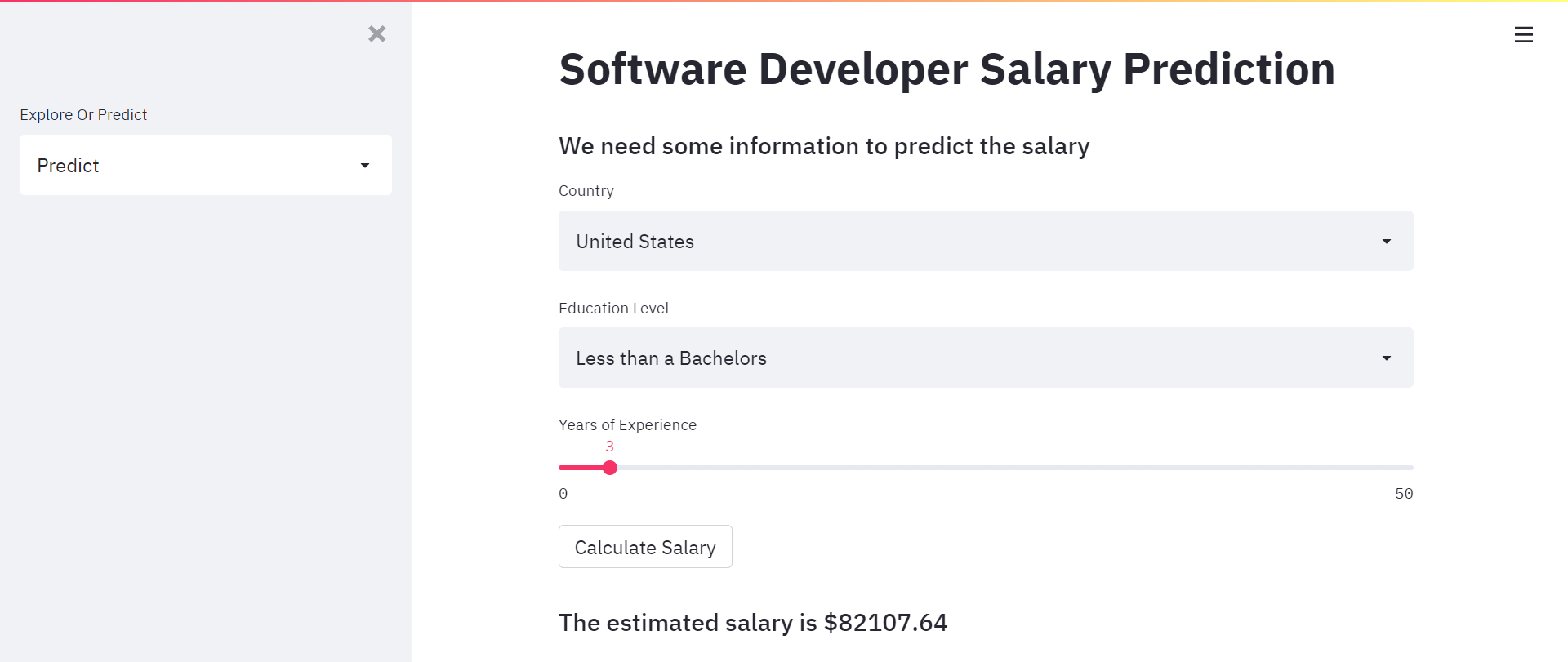Click the Years of Experience slider handle
Image resolution: width=1568 pixels, height=662 pixels.
(610, 468)
